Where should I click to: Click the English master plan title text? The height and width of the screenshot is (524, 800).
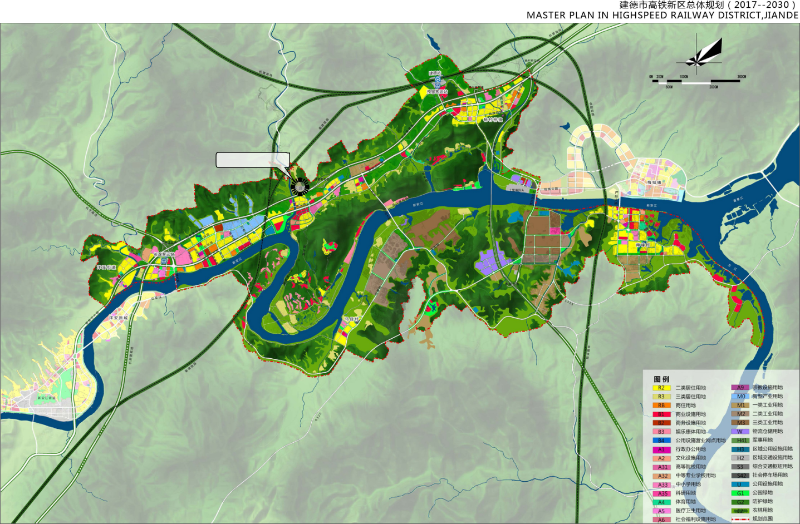point(660,16)
